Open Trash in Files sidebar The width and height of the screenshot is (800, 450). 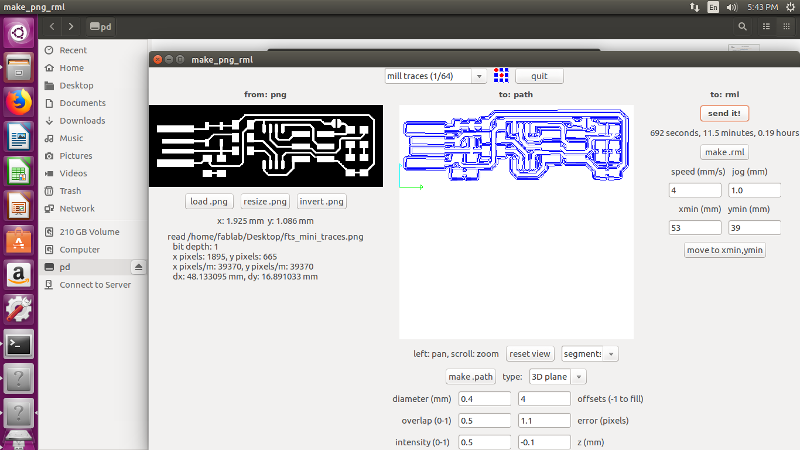(x=70, y=191)
